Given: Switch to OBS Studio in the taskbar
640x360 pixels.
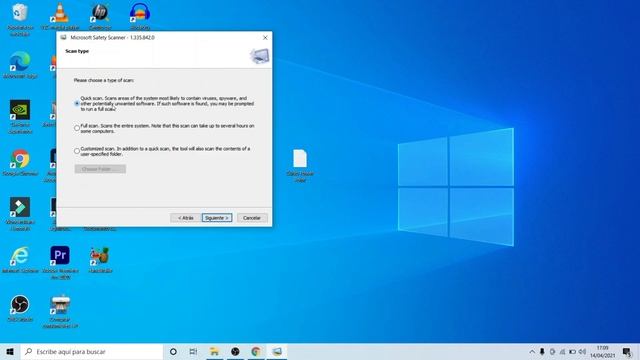Looking at the screenshot, I should coord(235,351).
